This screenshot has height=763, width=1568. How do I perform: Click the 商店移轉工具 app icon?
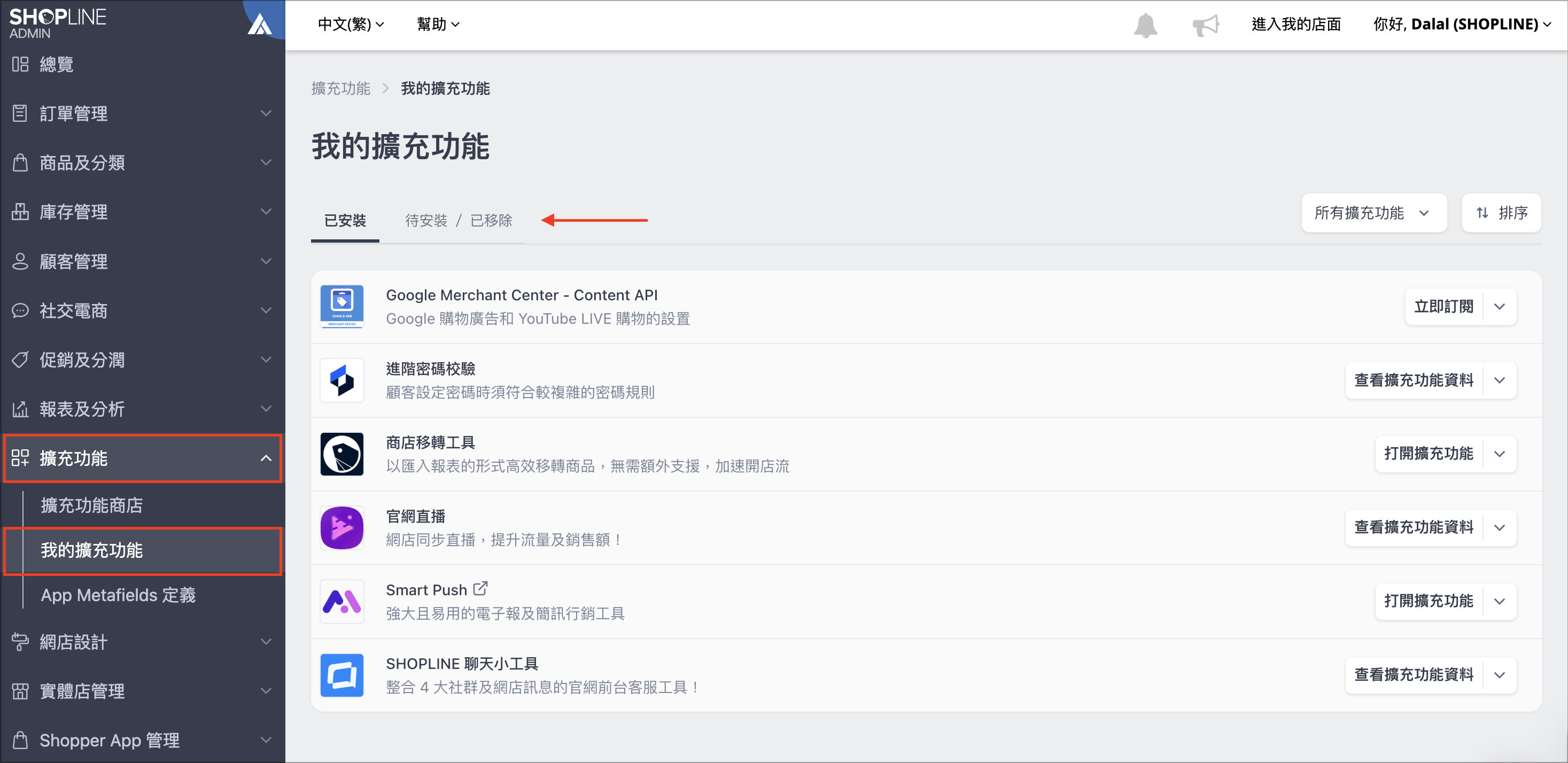click(x=342, y=454)
